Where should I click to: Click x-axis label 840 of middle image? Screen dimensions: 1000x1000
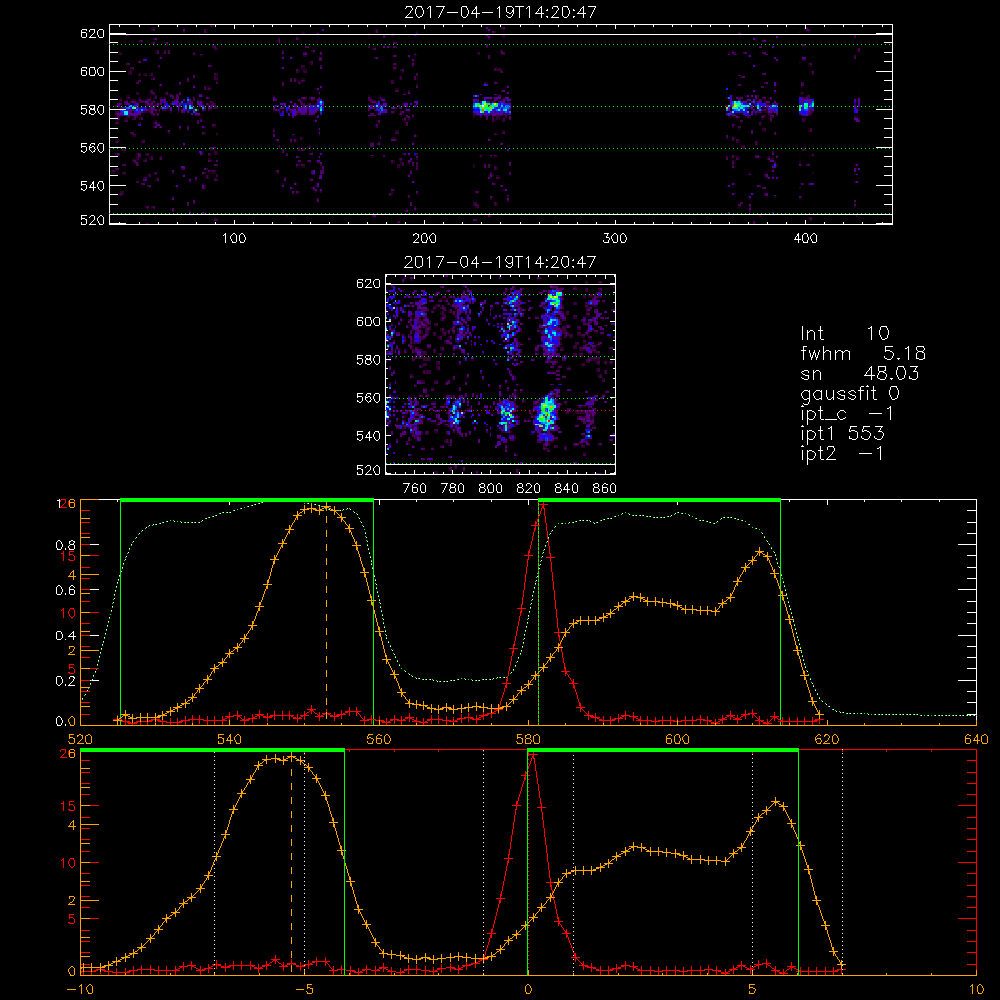point(566,489)
